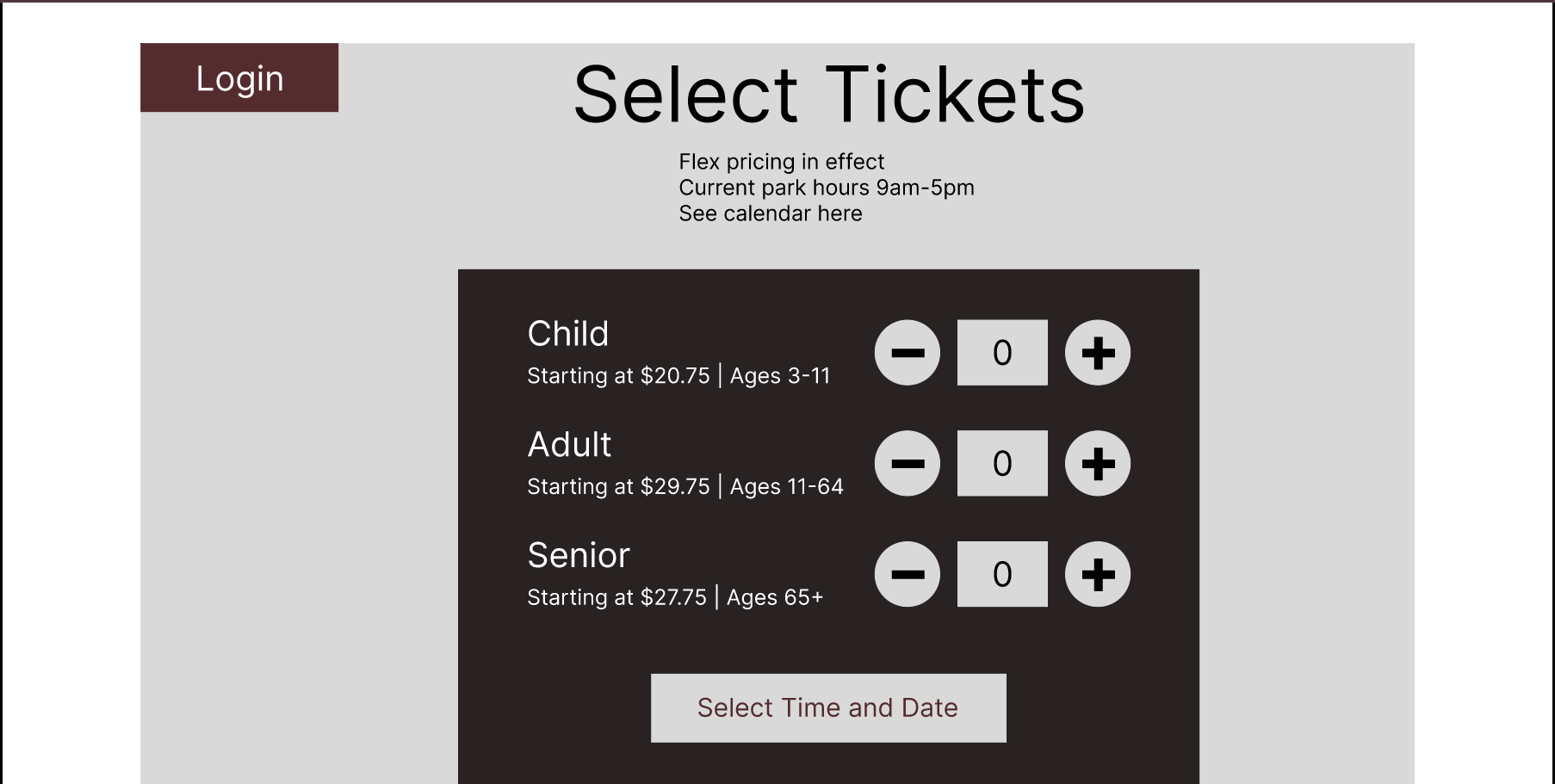This screenshot has height=784, width=1555.
Task: Click the Senior ticket count field
Action: pyautogui.click(x=1001, y=573)
